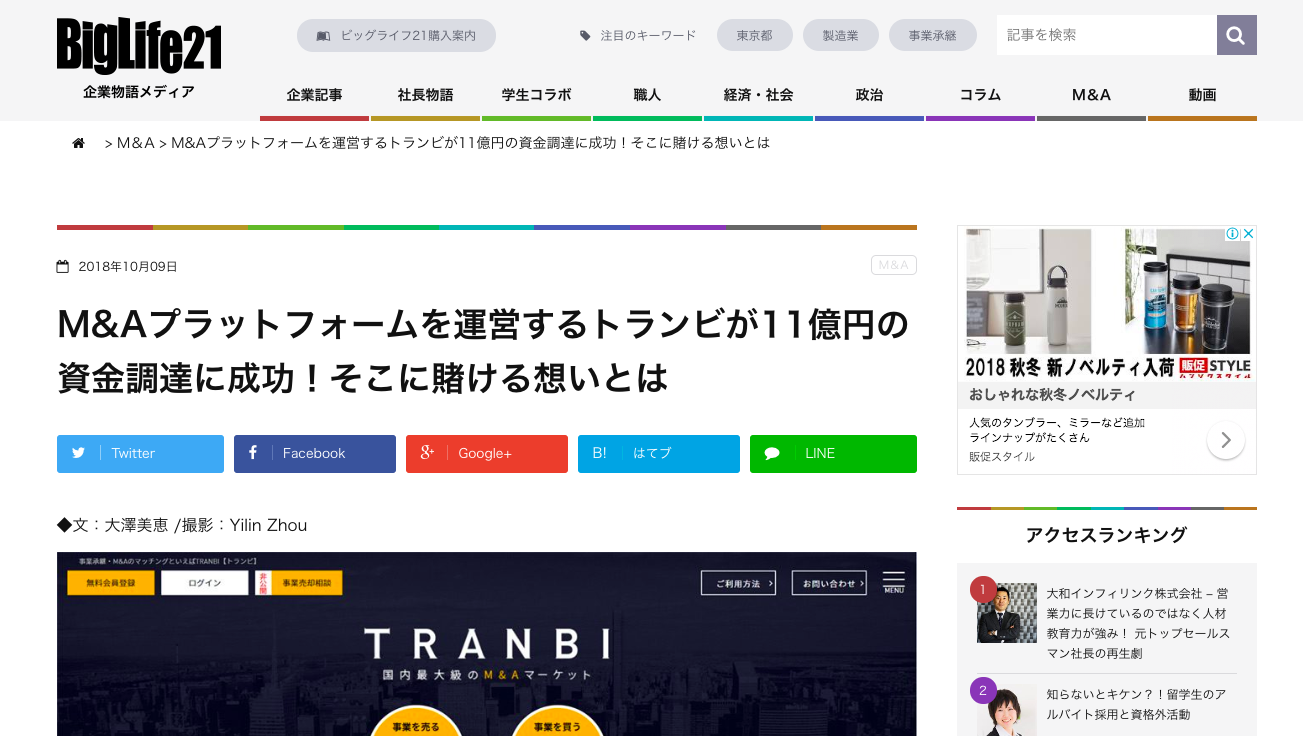This screenshot has width=1303, height=736.
Task: Open the TRANBI hamburger MENU icon
Action: pyautogui.click(x=894, y=582)
